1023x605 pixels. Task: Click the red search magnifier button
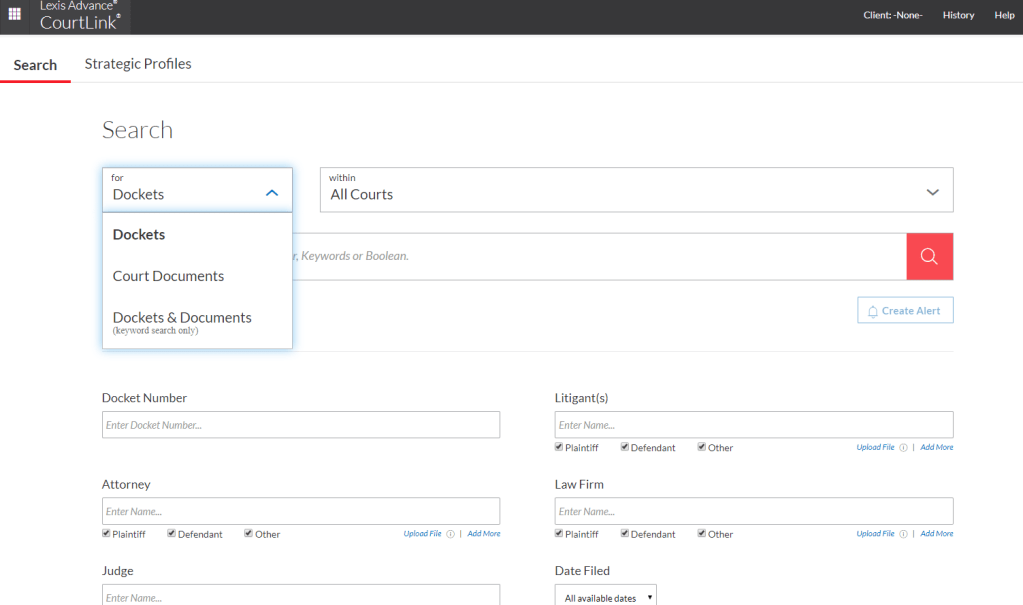tap(929, 257)
